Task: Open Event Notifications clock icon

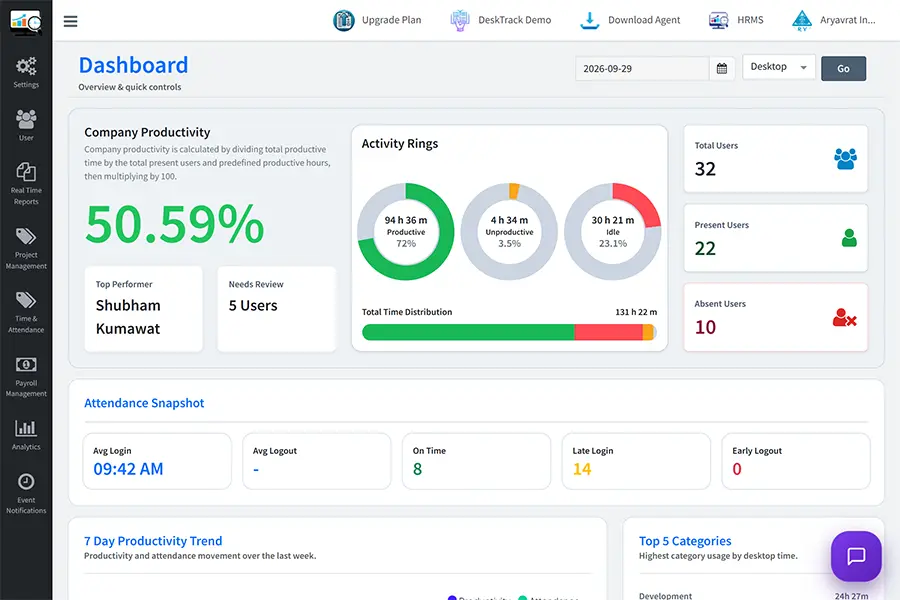Action: click(26, 481)
